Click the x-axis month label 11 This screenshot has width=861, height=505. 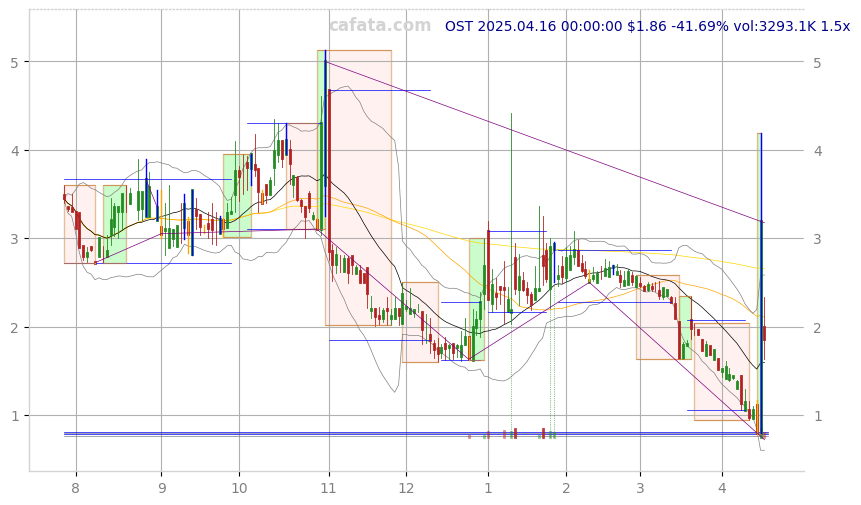pos(328,488)
